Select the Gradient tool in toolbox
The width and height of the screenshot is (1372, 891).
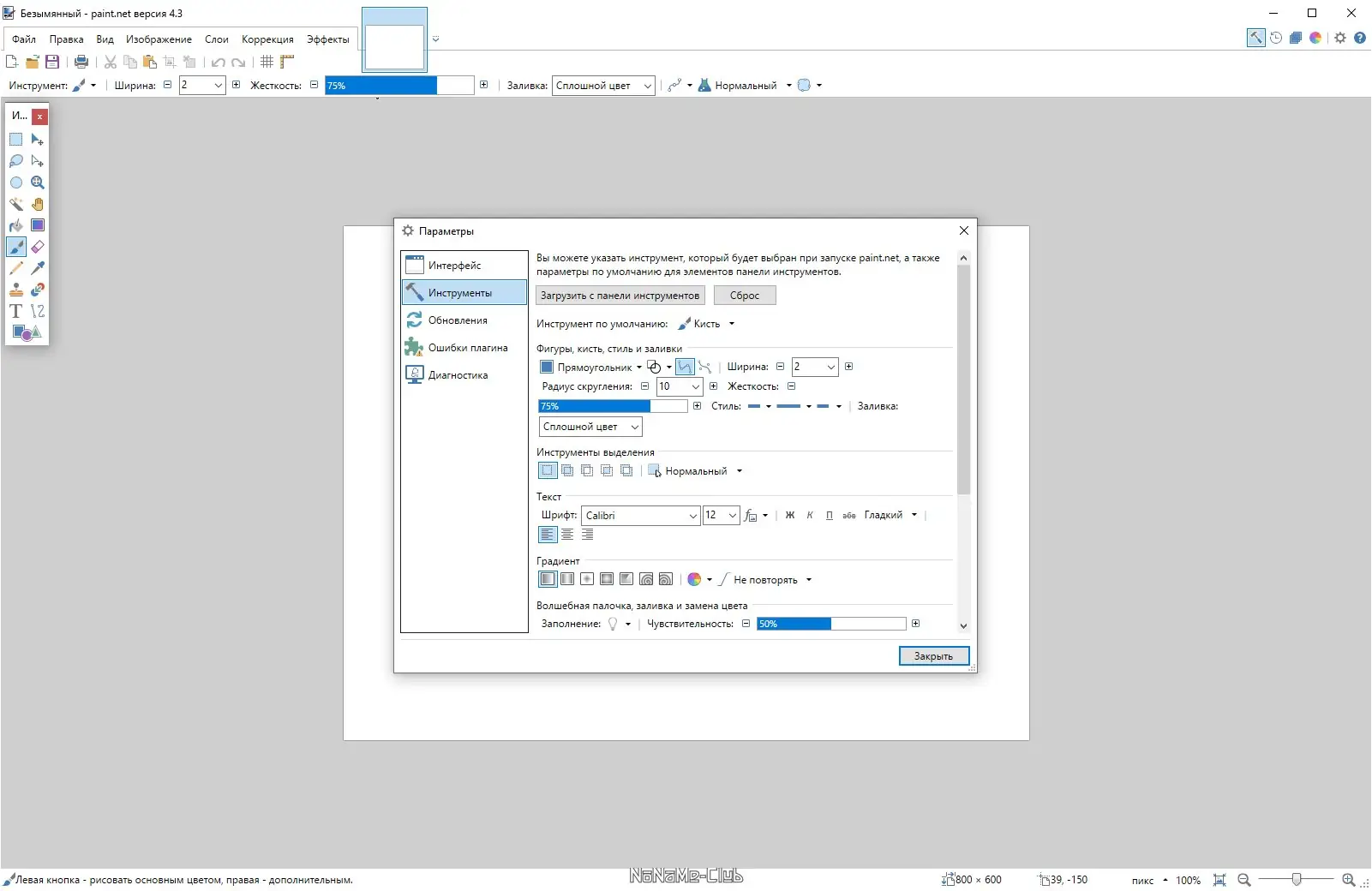click(x=38, y=225)
